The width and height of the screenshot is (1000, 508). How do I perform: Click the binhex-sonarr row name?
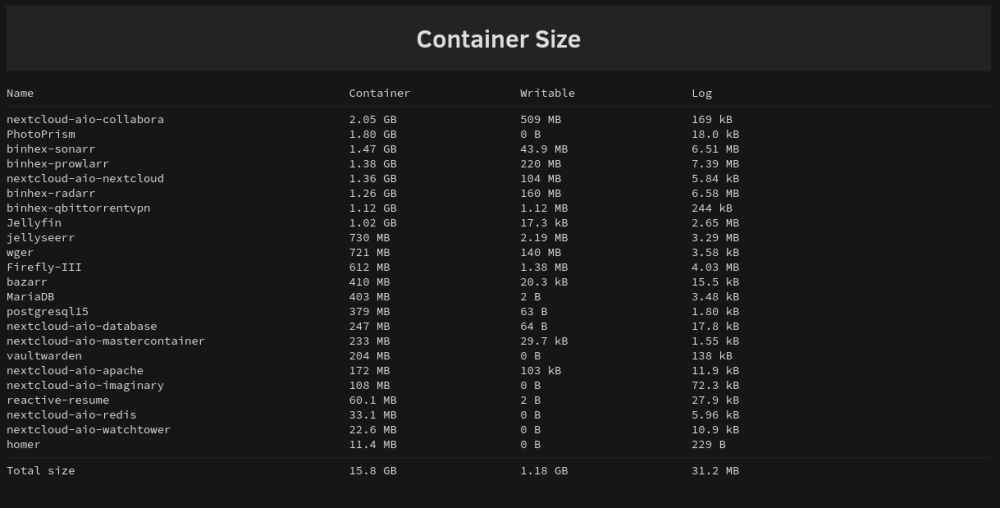tap(50, 149)
